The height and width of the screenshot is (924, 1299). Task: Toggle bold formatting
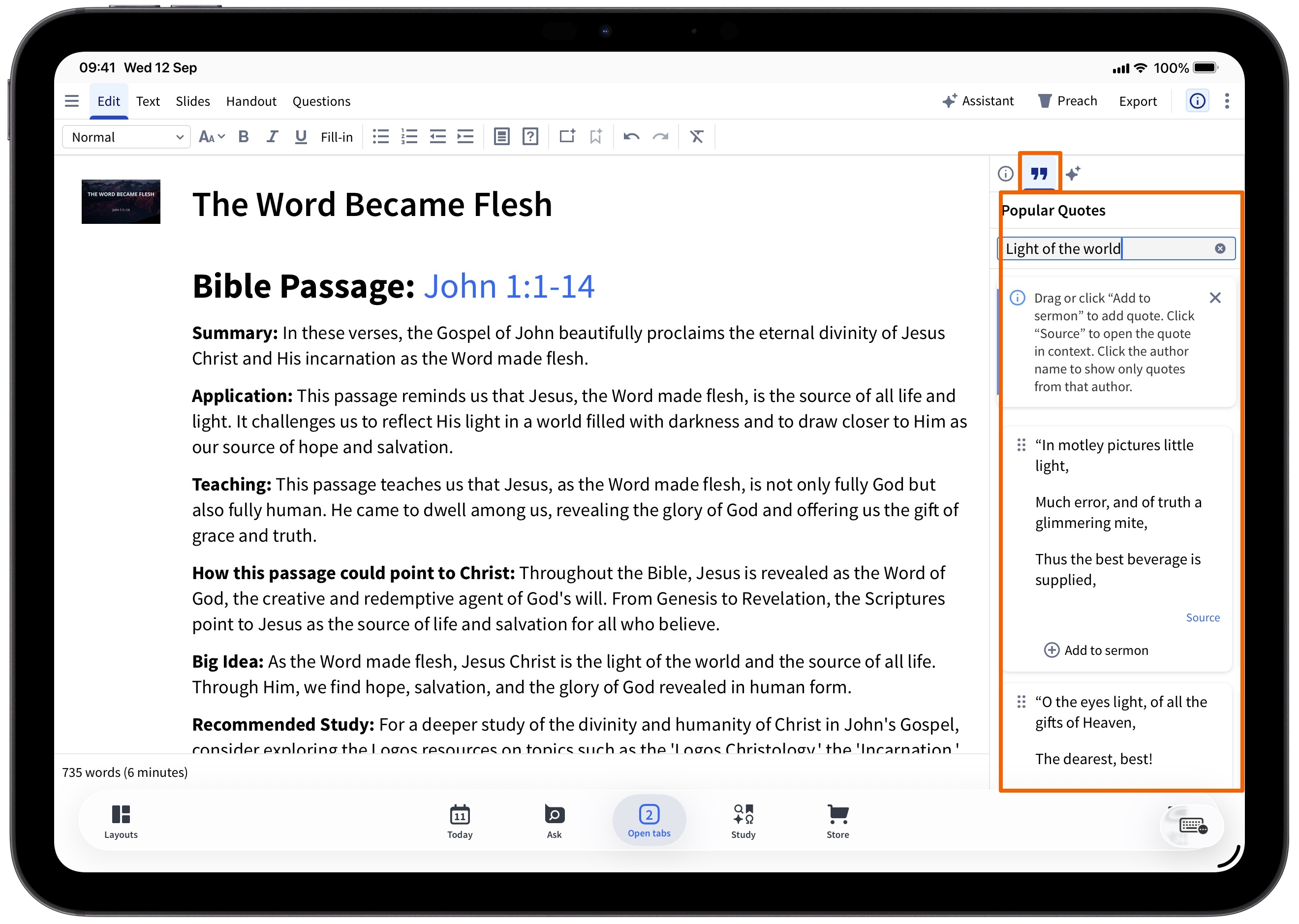coord(244,137)
